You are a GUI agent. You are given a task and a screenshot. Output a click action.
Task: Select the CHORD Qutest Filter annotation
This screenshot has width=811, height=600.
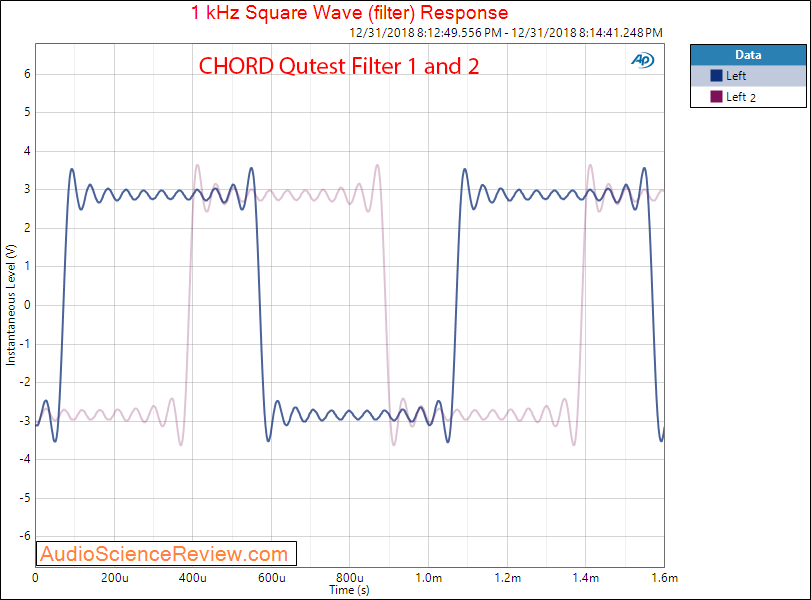click(x=339, y=66)
